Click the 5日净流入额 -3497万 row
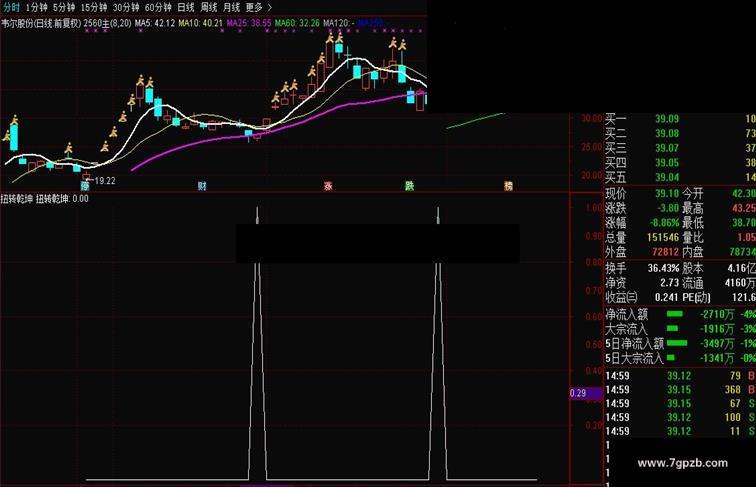756x487 pixels. tap(680, 343)
